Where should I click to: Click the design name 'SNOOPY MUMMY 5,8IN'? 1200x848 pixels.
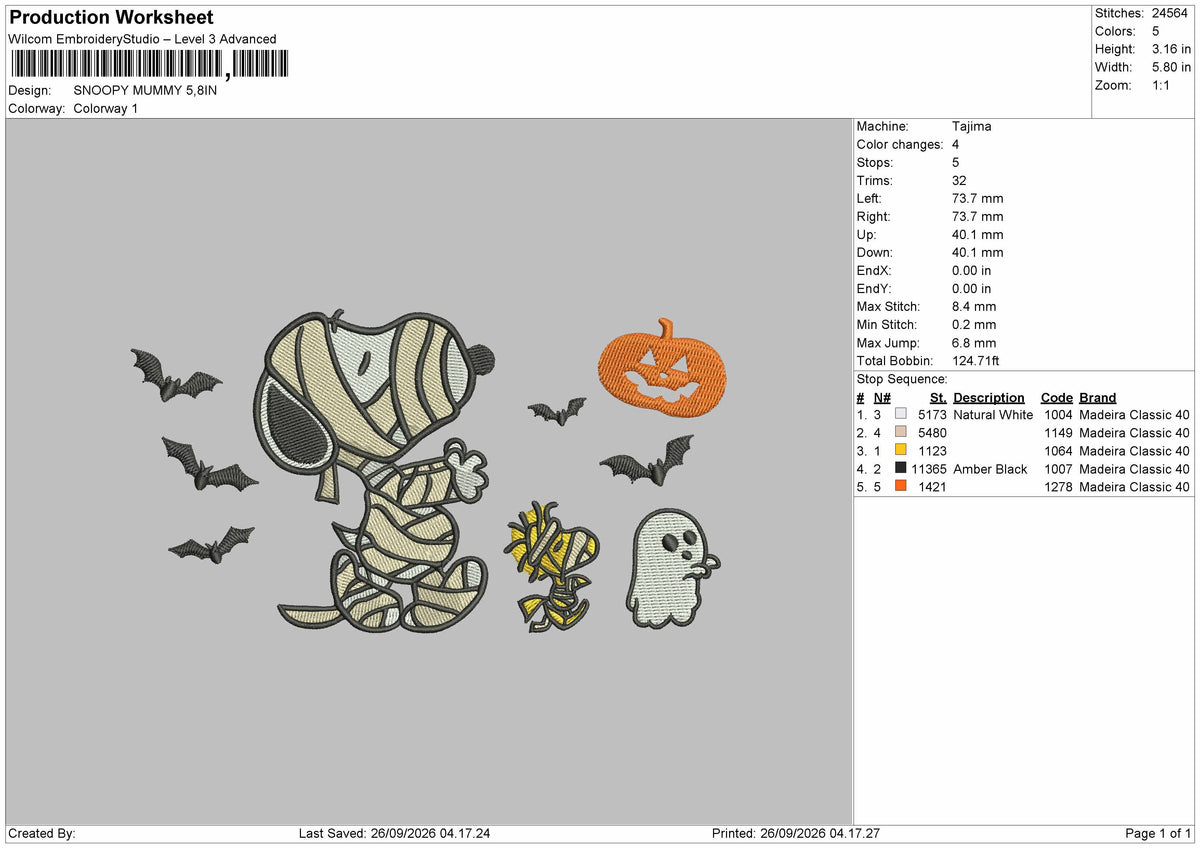point(145,90)
